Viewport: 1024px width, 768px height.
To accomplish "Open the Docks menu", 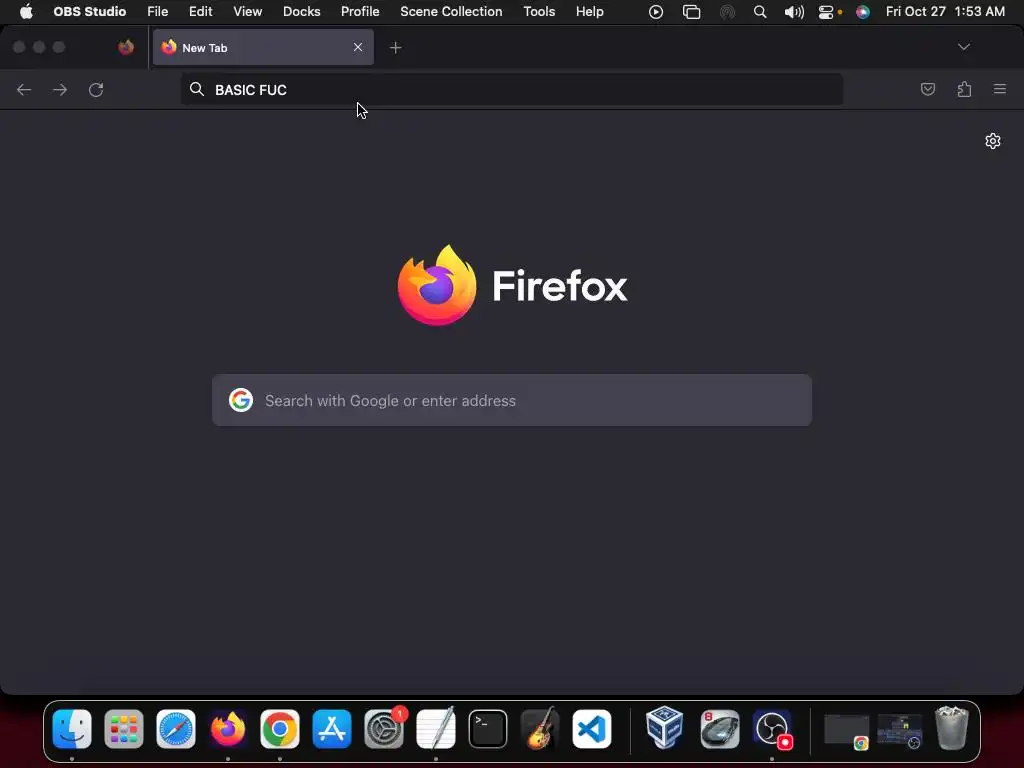I will click(x=302, y=12).
